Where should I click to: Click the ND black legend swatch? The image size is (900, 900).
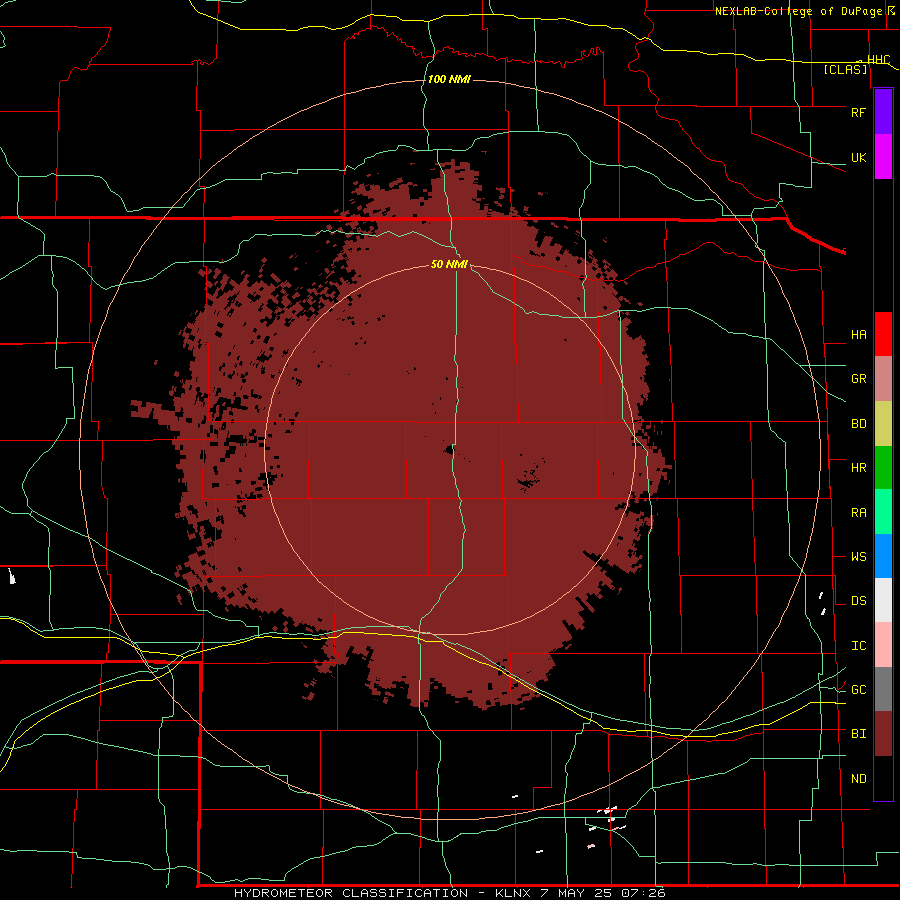[883, 778]
